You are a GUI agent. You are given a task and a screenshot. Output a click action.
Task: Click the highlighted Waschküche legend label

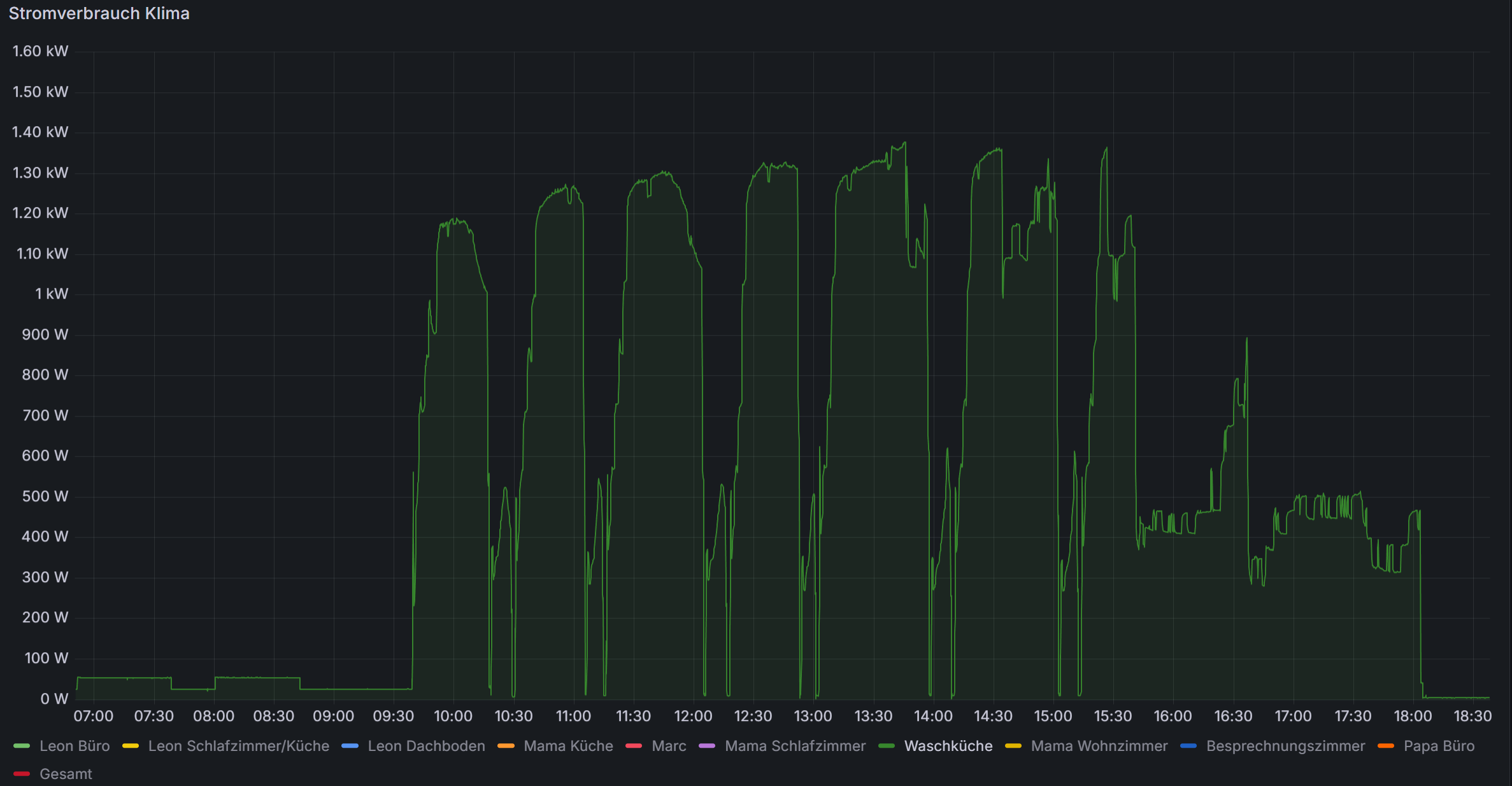click(948, 746)
